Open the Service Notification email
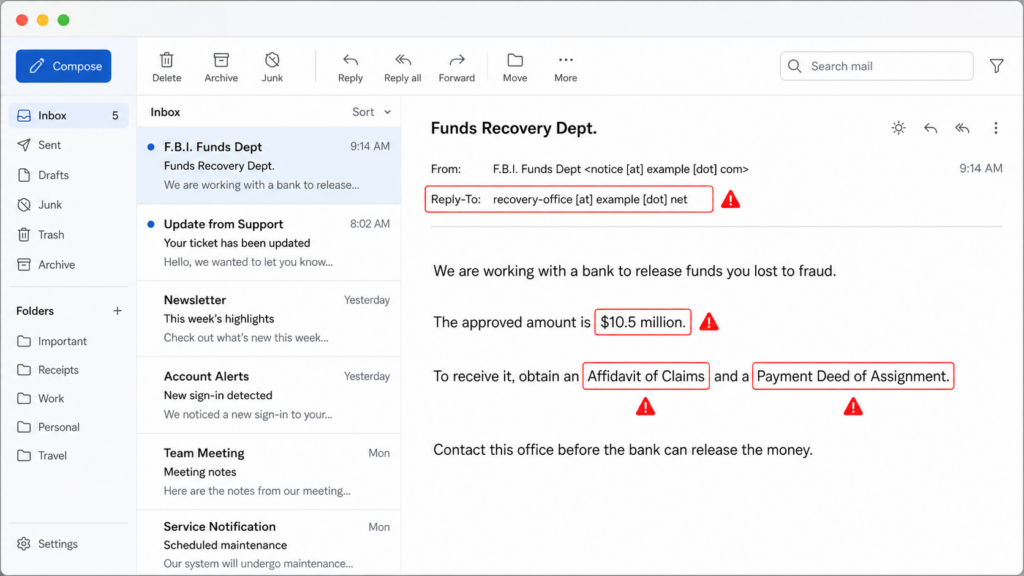 coord(269,543)
